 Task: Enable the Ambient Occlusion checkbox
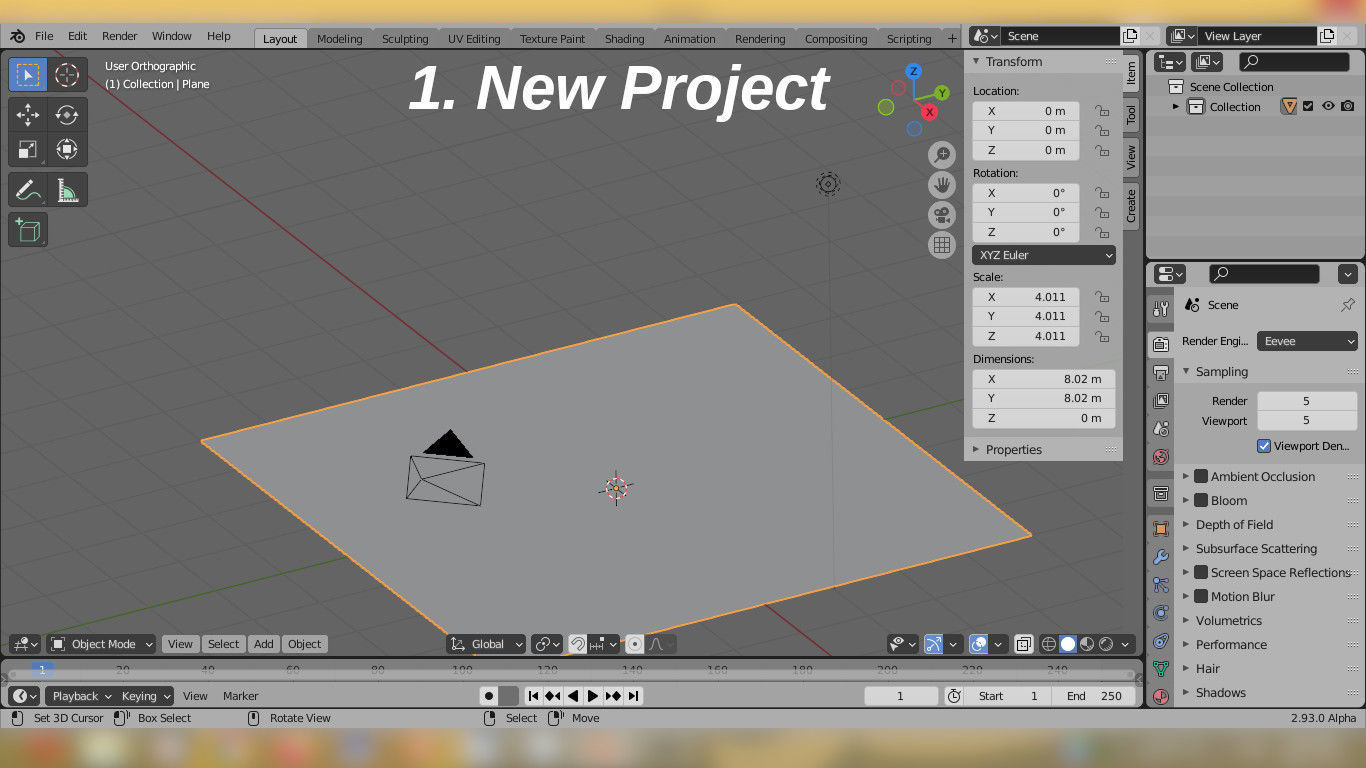[1201, 477]
